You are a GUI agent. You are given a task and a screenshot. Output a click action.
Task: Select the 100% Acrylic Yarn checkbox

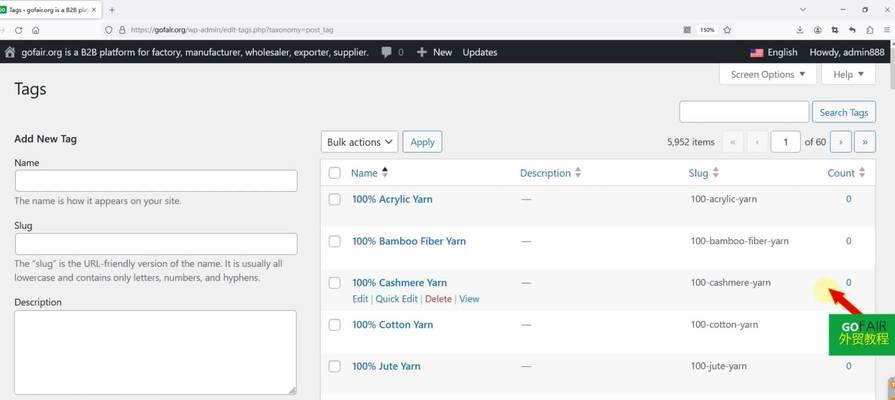(335, 199)
